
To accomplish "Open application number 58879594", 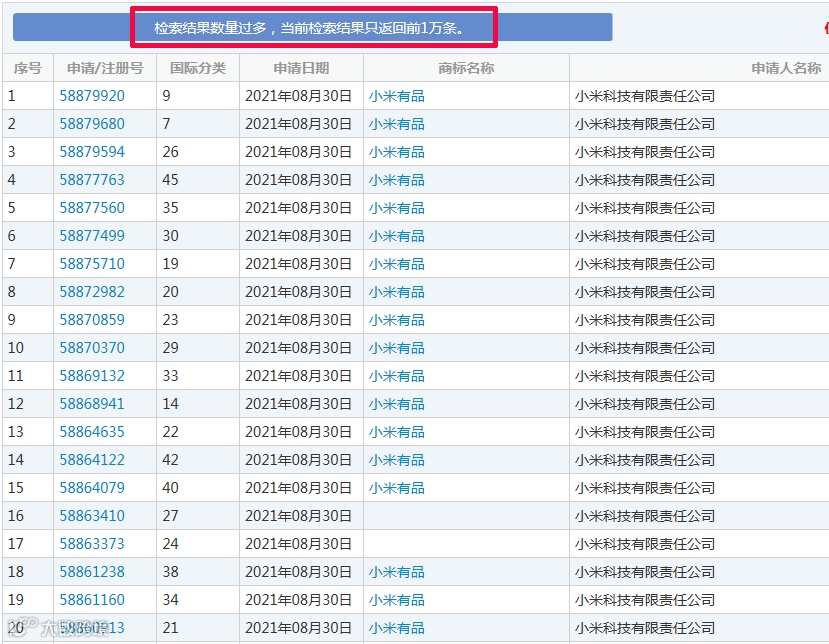I will (92, 152).
